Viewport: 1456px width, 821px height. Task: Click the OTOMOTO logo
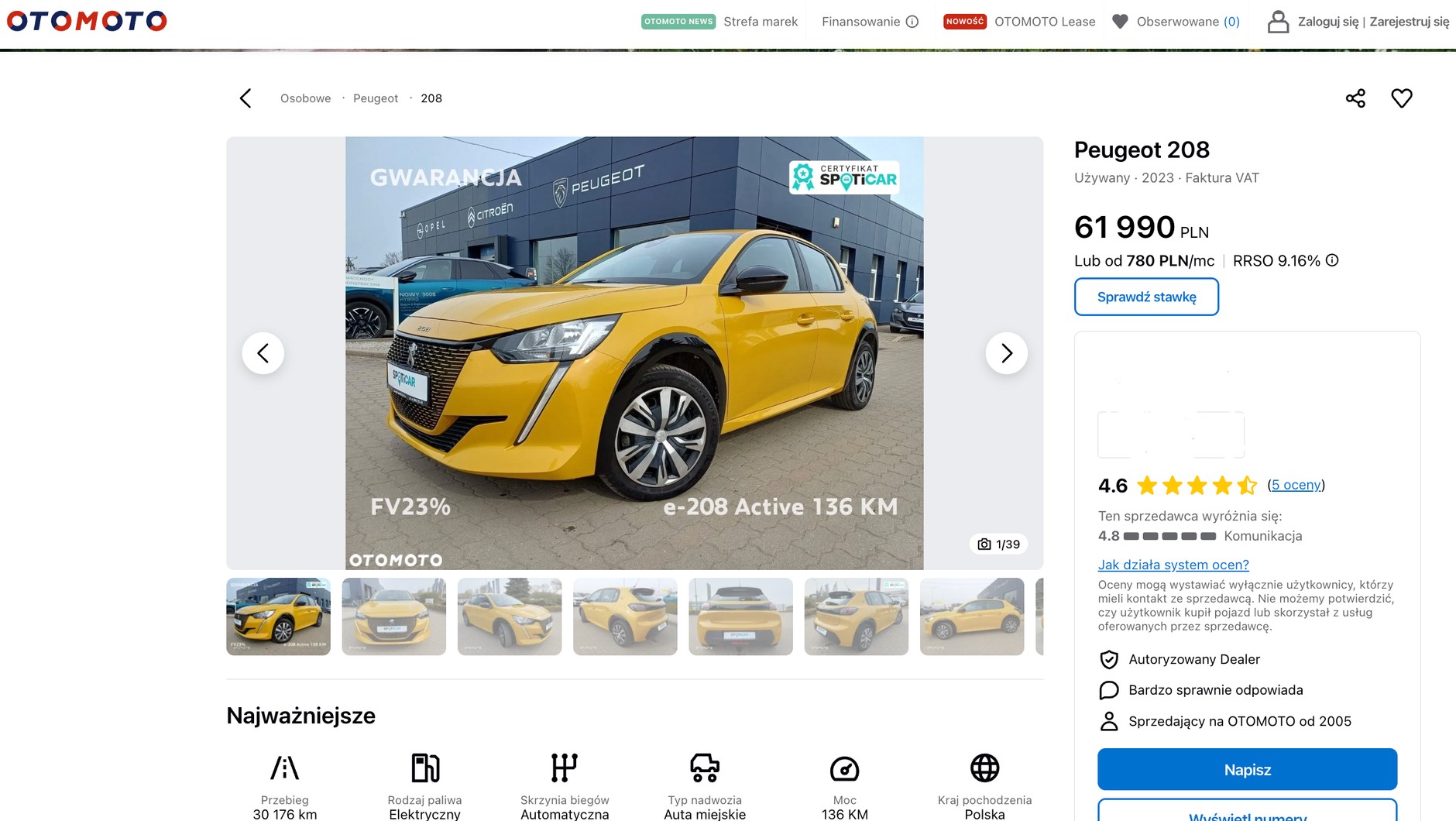tap(87, 21)
